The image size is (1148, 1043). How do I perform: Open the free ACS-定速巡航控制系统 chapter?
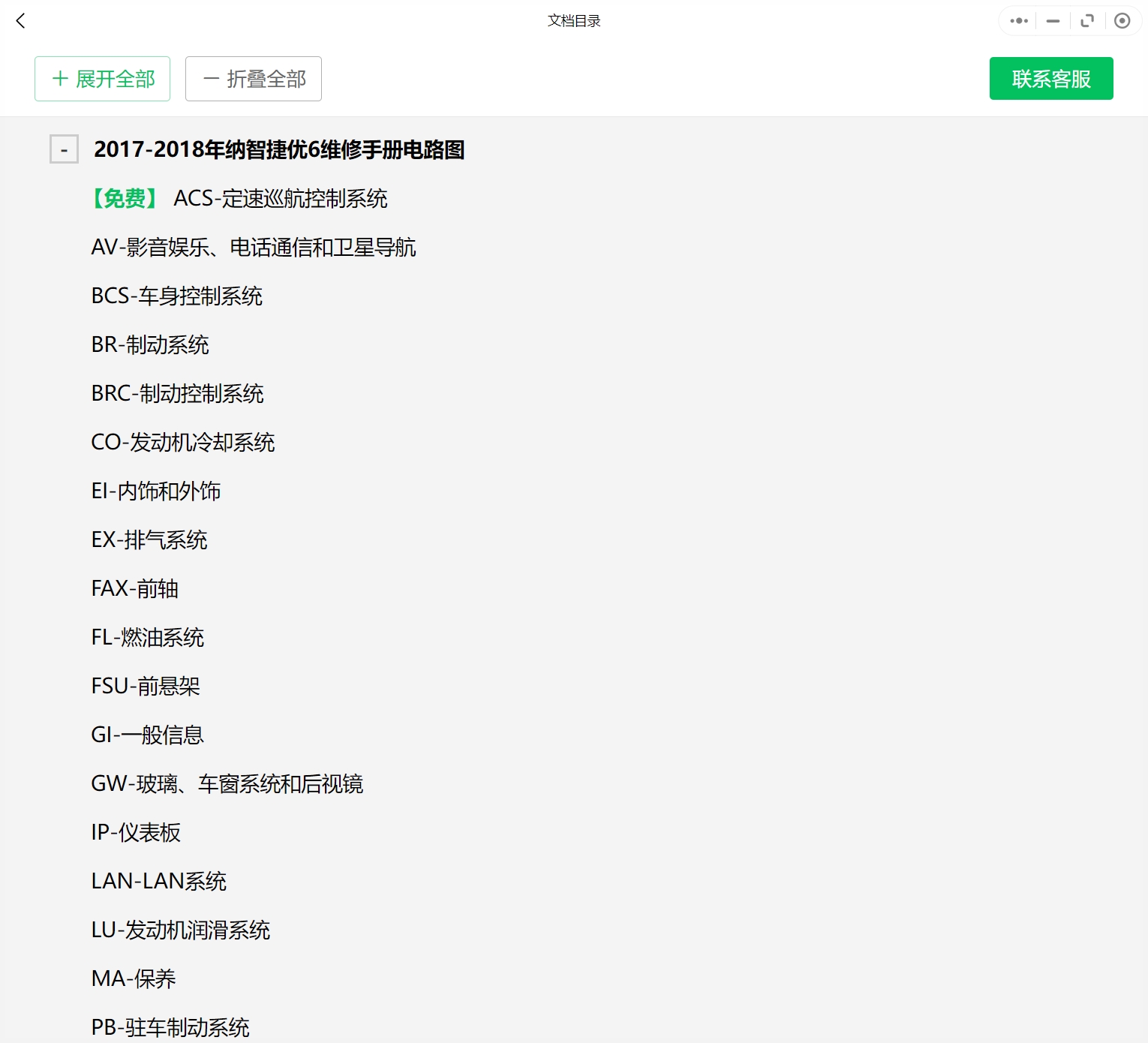(282, 199)
